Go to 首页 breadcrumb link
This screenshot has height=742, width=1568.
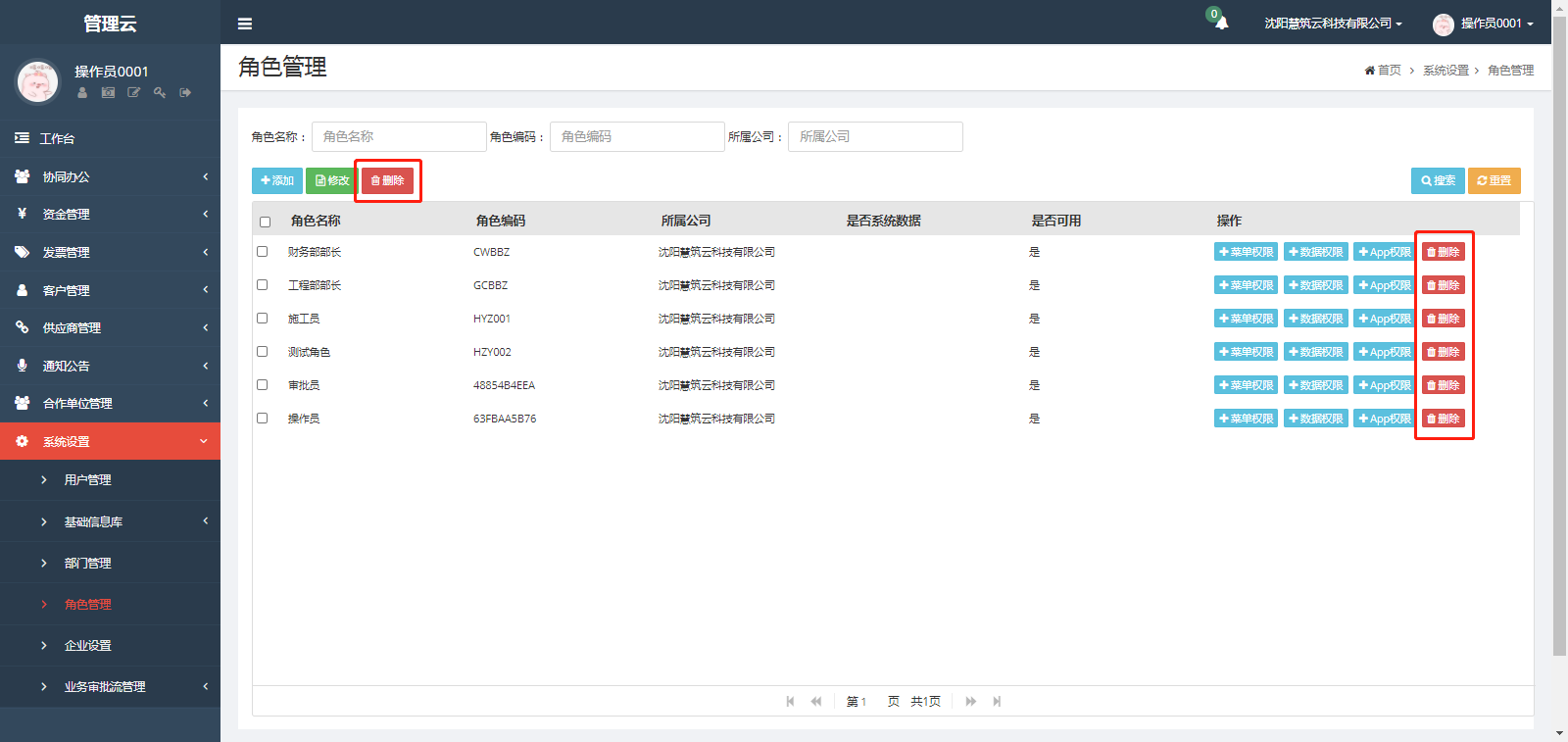(1383, 71)
